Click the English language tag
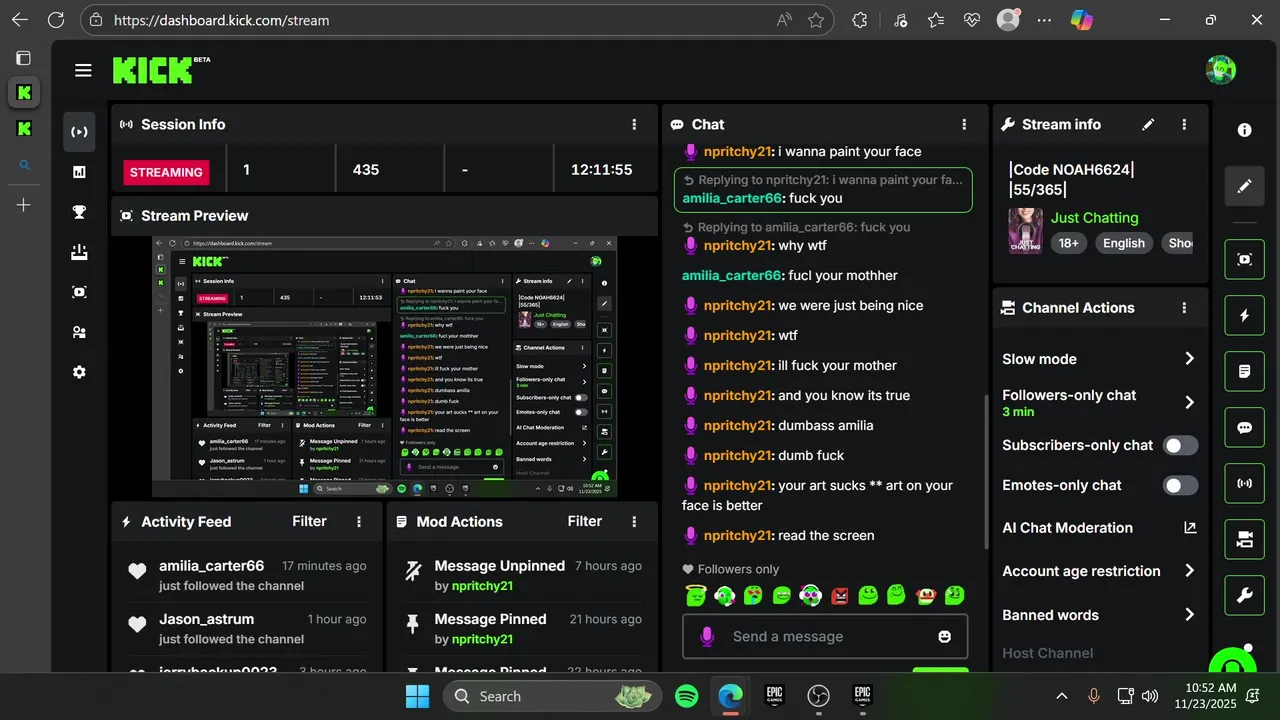 coord(1123,243)
